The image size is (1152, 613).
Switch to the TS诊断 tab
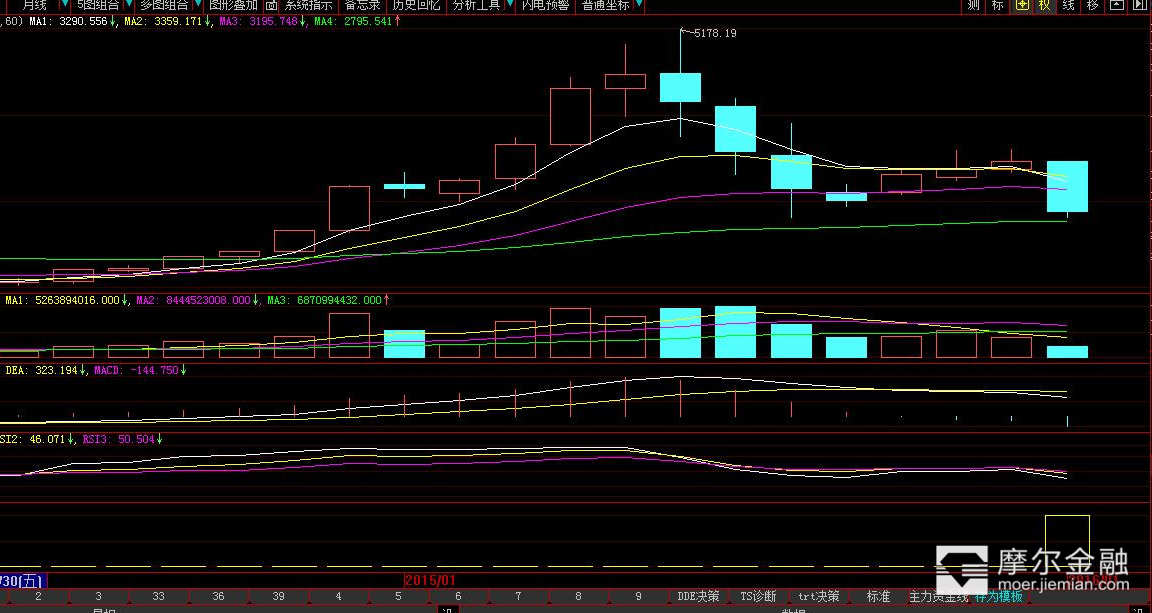coord(757,596)
